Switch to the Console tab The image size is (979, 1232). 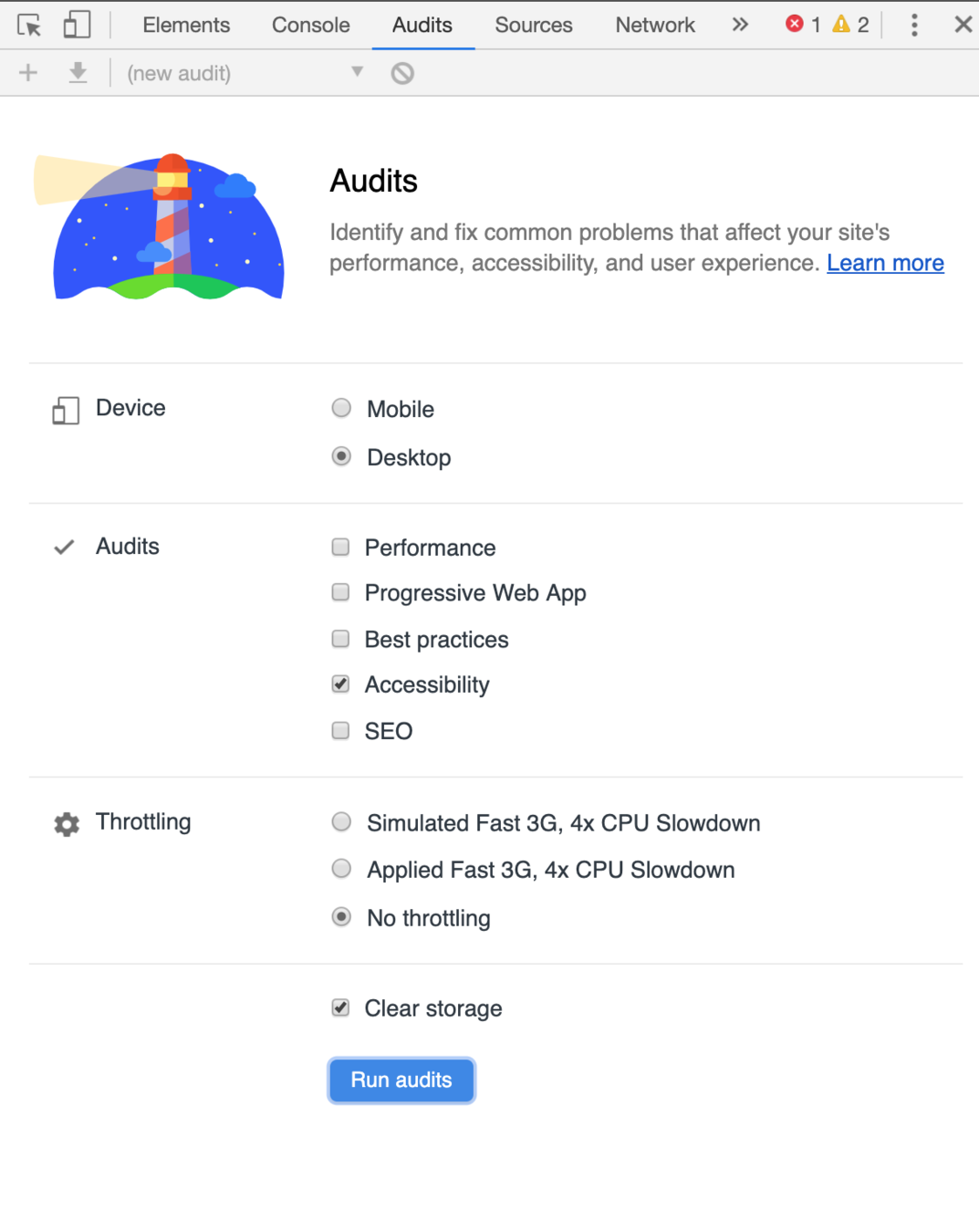click(310, 25)
